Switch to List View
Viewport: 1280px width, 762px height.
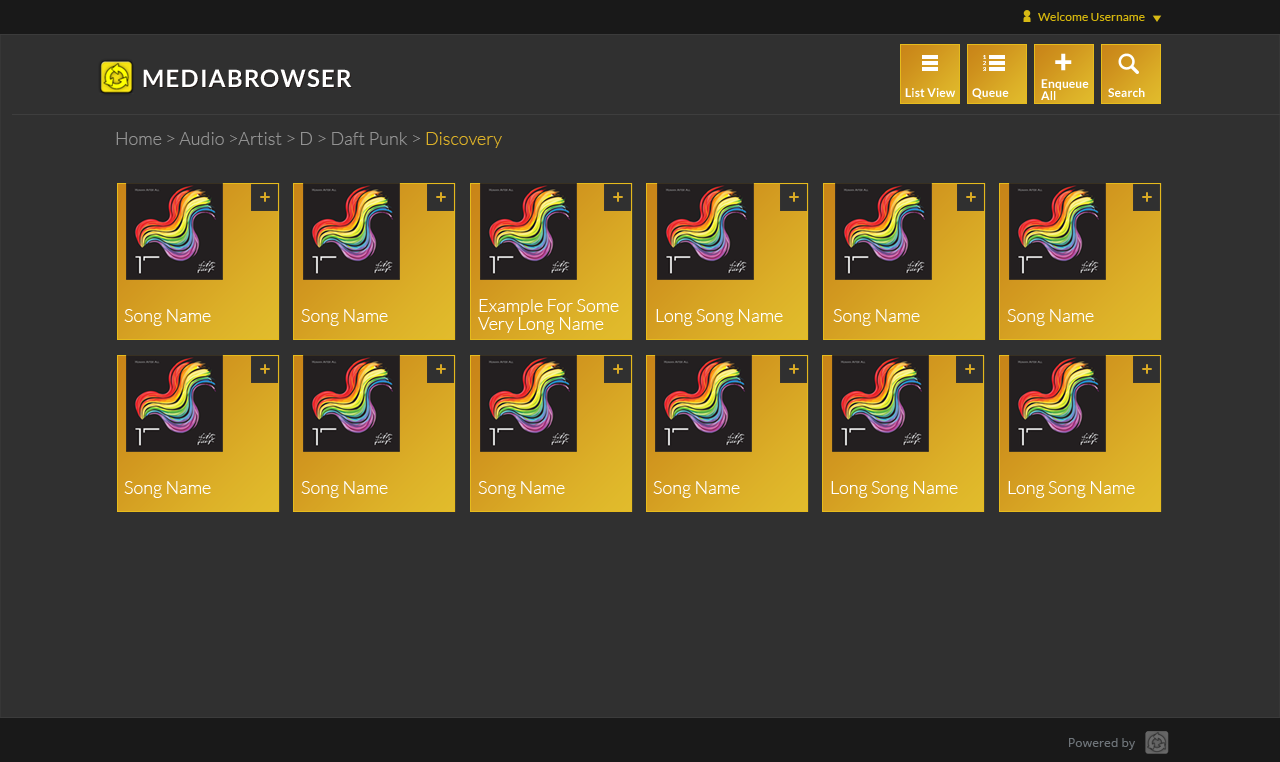(930, 74)
